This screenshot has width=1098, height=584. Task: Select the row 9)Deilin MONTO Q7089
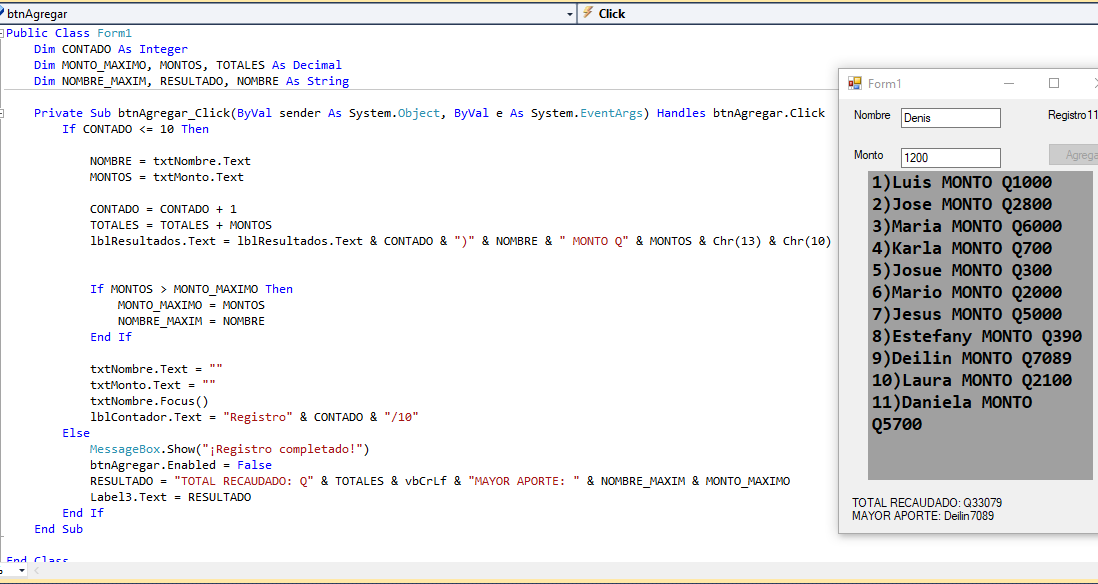click(x=971, y=358)
